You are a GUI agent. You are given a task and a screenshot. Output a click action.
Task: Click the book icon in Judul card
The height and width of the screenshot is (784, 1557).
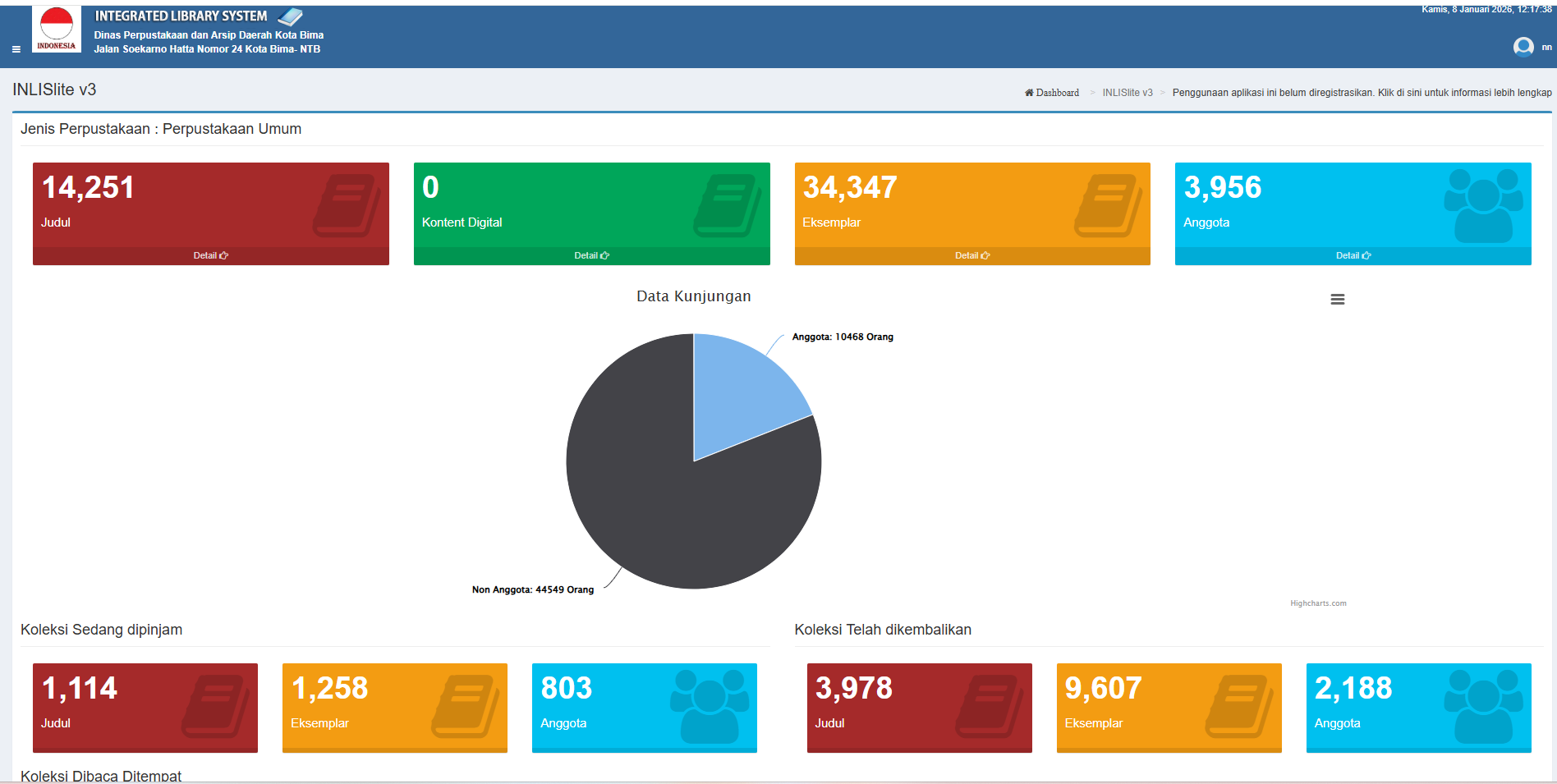[347, 205]
